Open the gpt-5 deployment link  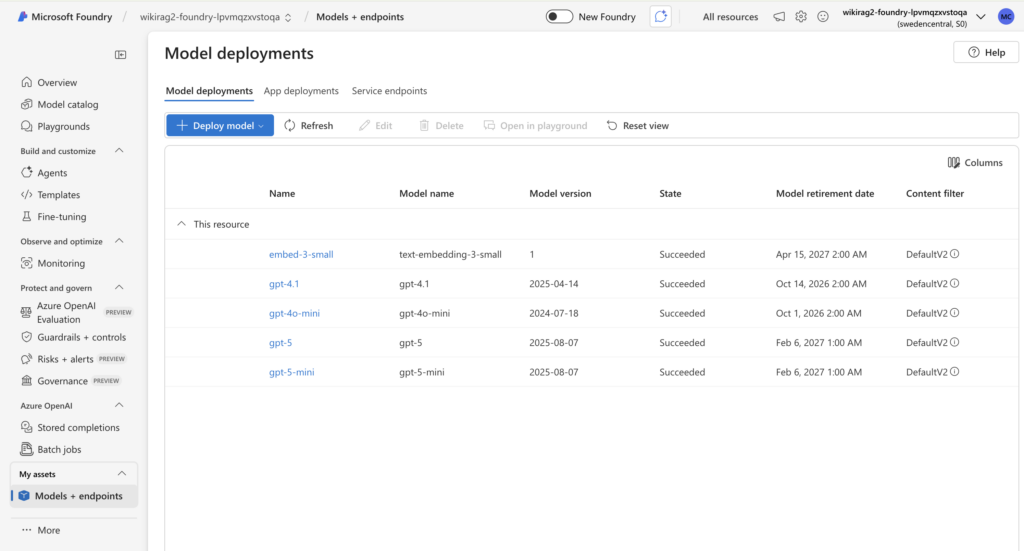pyautogui.click(x=281, y=342)
